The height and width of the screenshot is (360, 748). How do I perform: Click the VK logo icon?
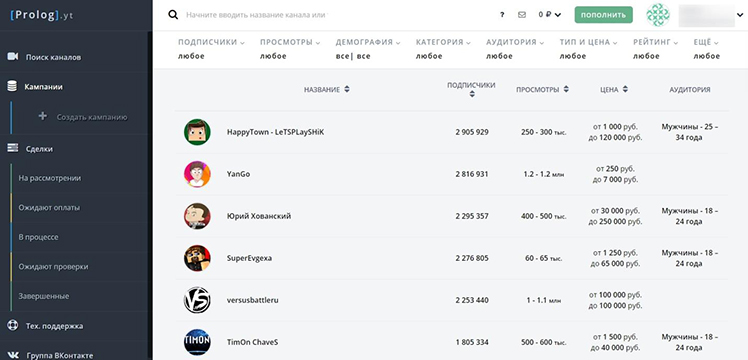point(13,355)
